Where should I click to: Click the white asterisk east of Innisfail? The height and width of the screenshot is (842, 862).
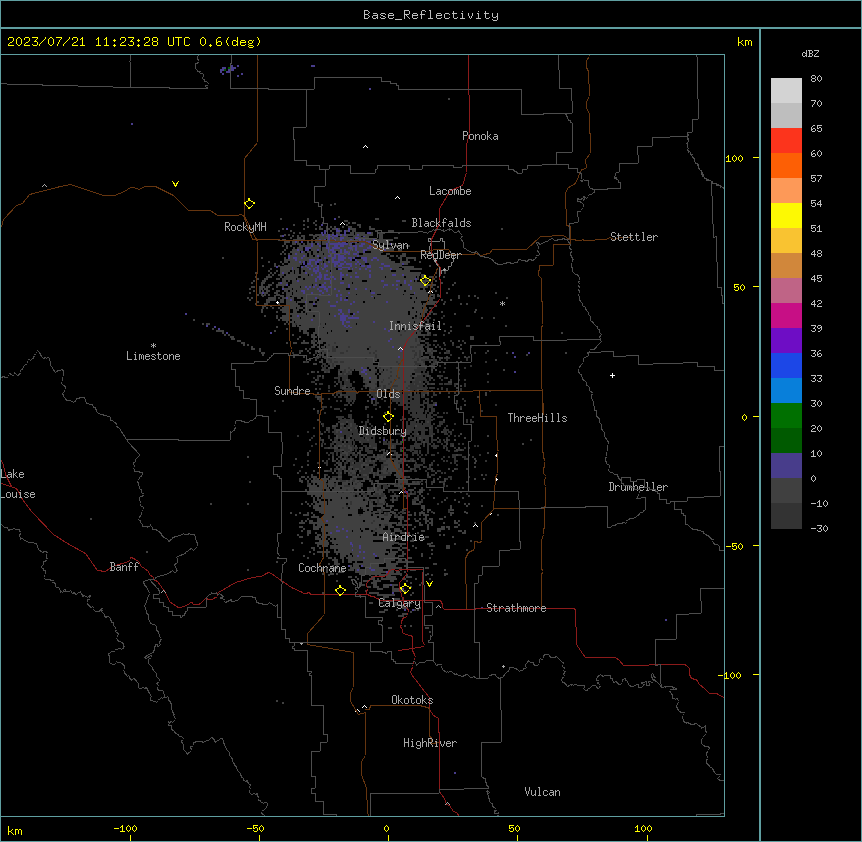point(502,304)
